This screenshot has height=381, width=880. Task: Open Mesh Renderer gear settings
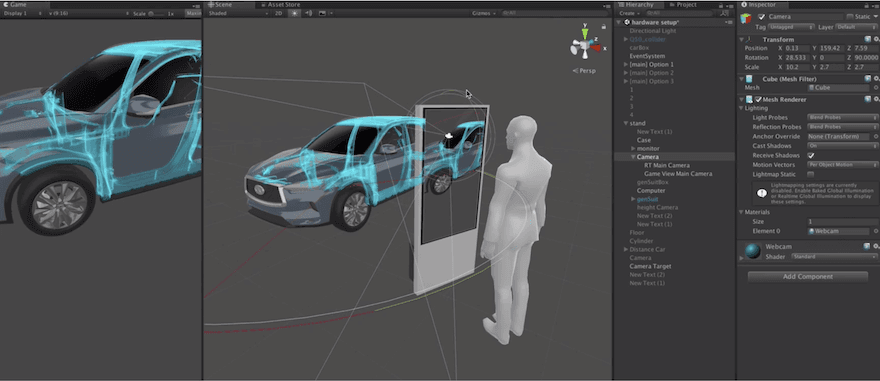click(x=876, y=99)
